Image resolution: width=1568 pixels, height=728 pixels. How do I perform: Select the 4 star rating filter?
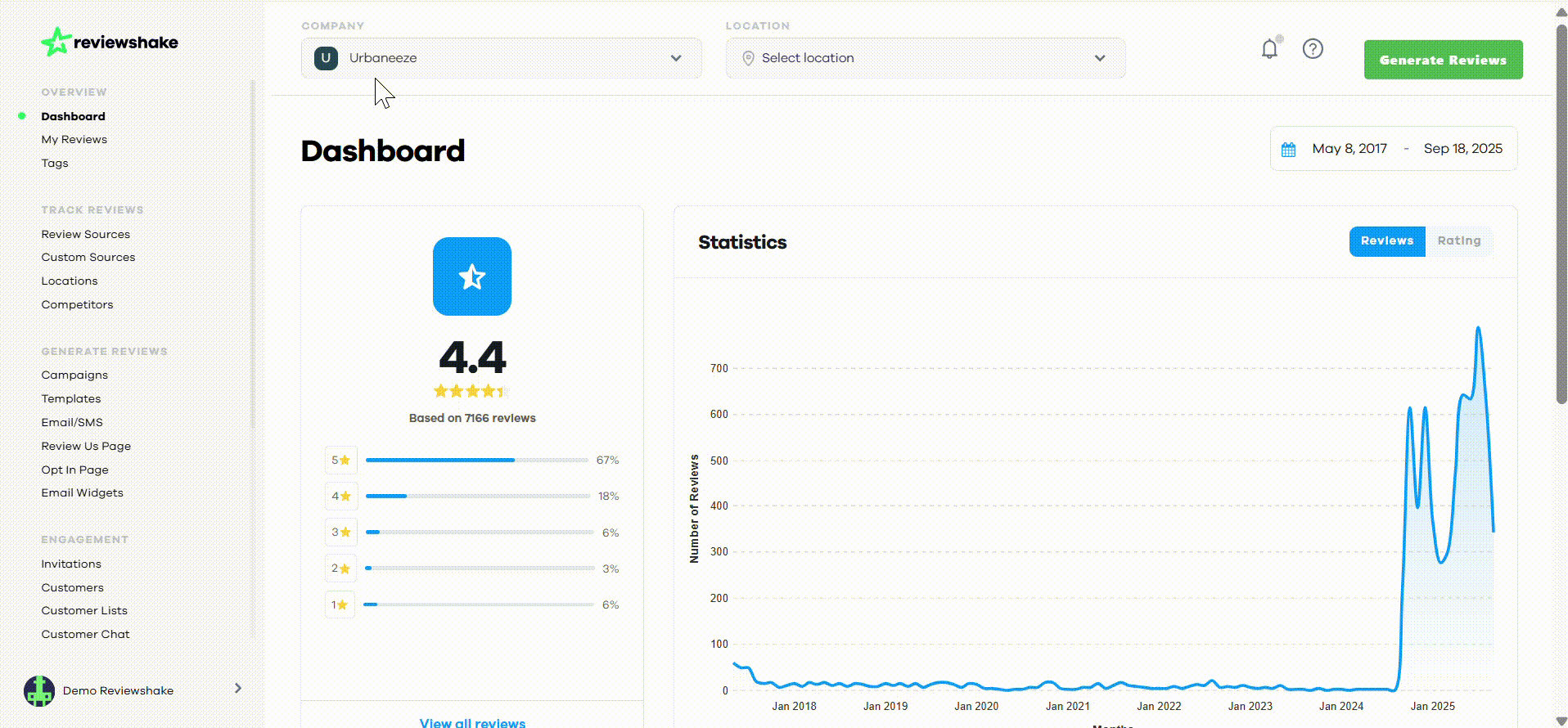pyautogui.click(x=340, y=496)
